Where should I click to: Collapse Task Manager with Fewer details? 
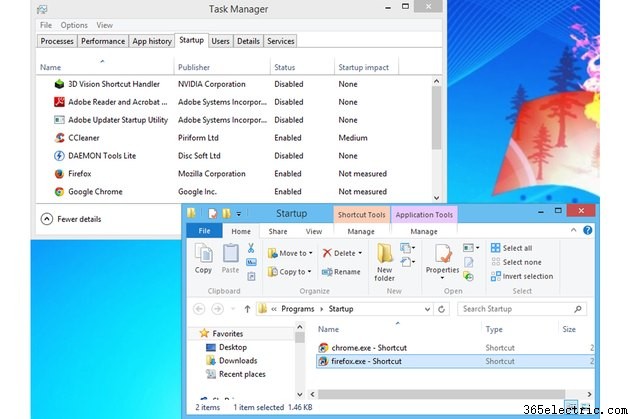point(71,219)
